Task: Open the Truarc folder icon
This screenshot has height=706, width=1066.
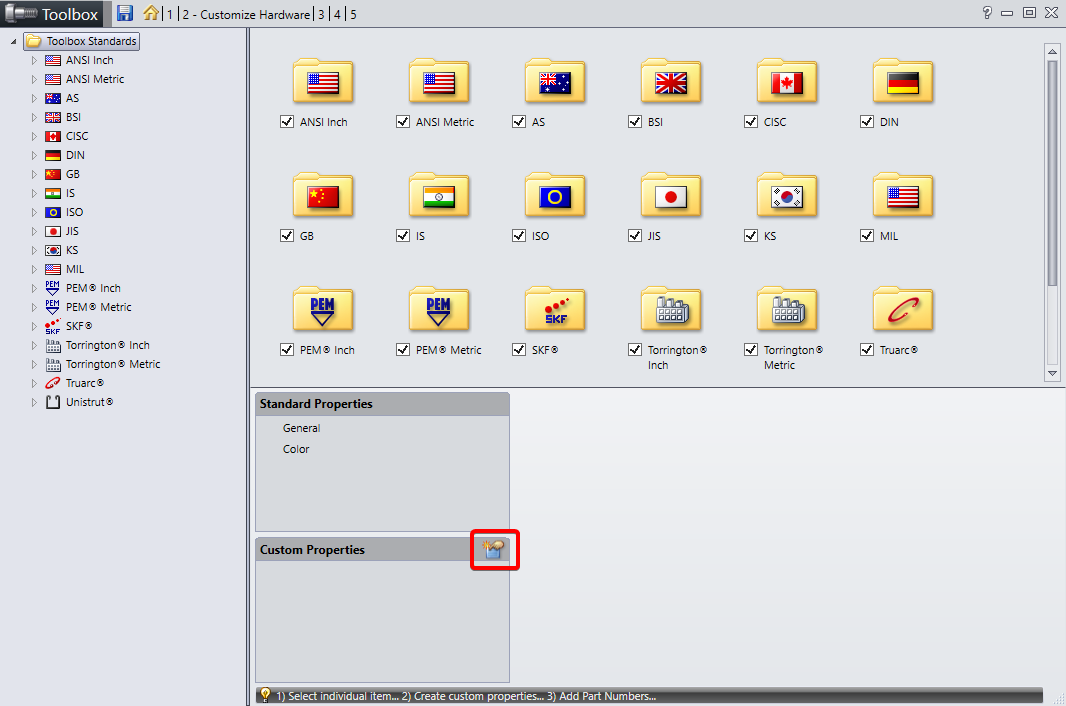Action: pyautogui.click(x=903, y=309)
